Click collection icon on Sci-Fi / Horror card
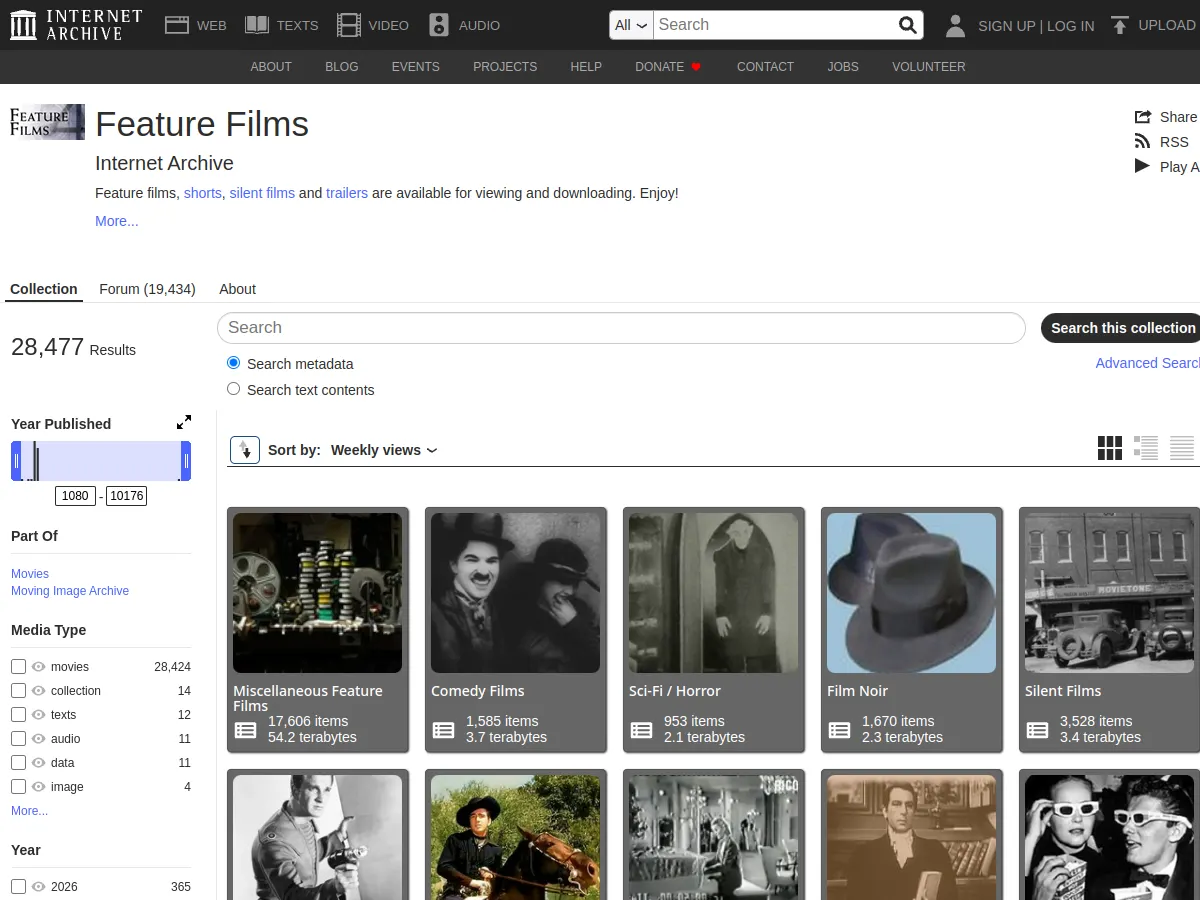Image resolution: width=1200 pixels, height=900 pixels. [642, 730]
